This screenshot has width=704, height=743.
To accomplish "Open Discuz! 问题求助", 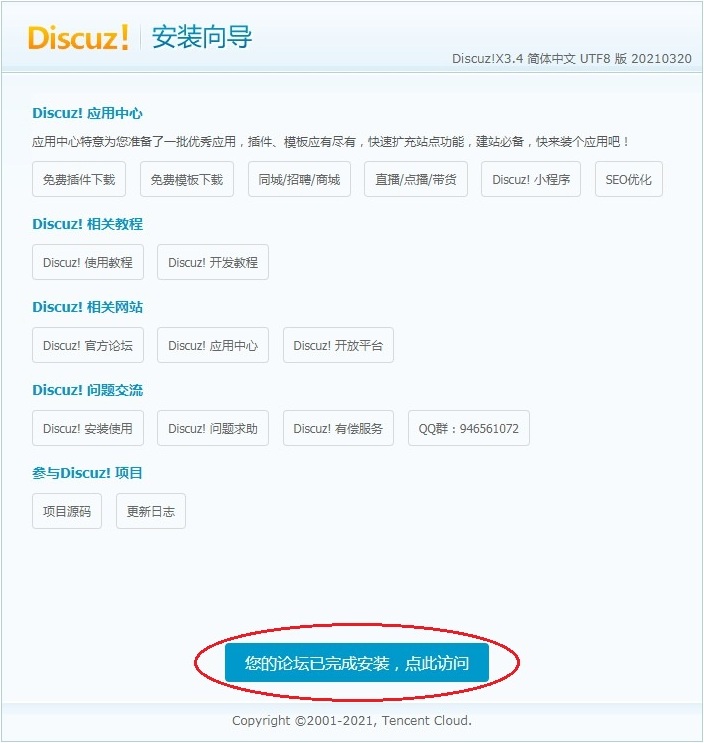I will [213, 428].
